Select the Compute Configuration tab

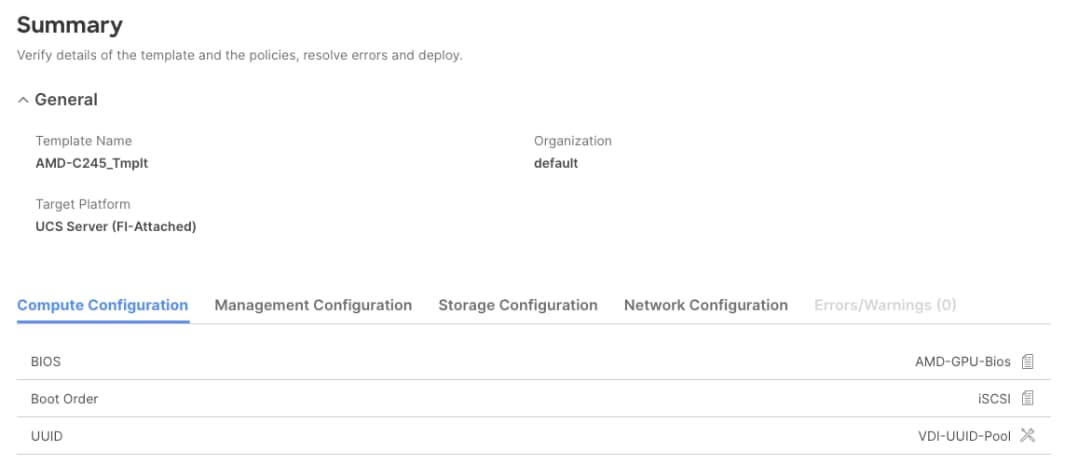102,305
